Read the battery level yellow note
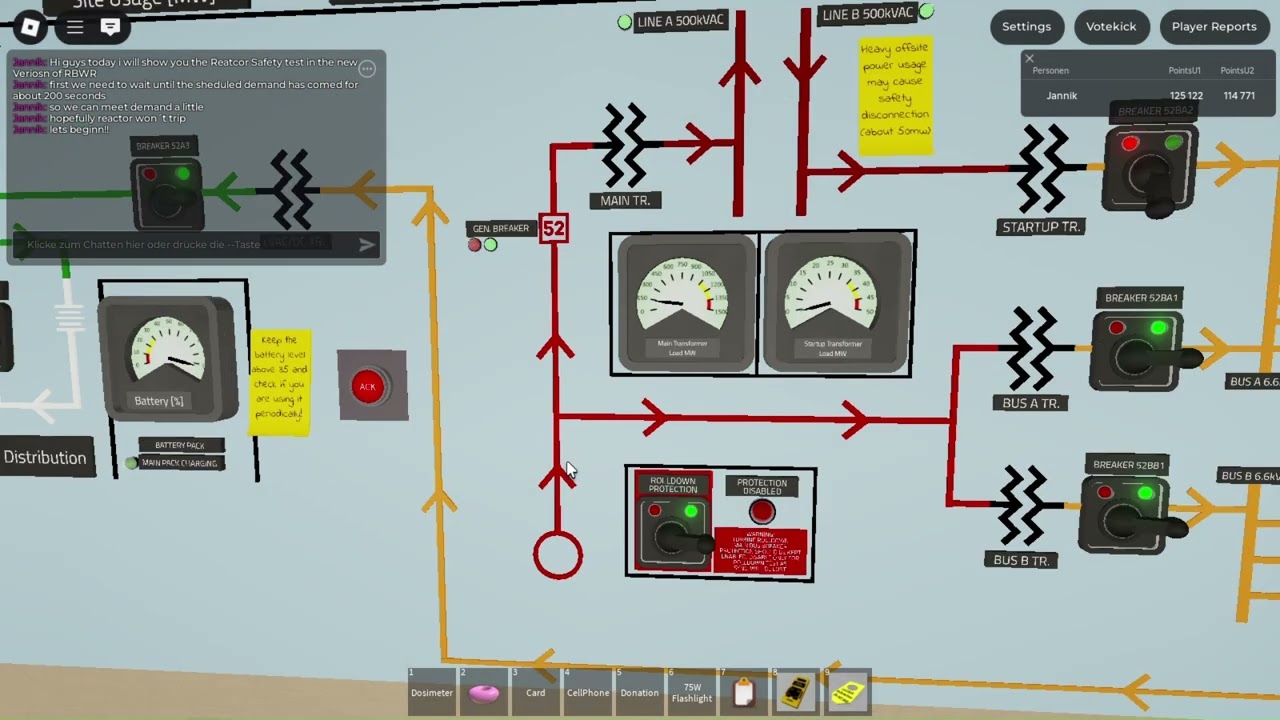 [280, 383]
